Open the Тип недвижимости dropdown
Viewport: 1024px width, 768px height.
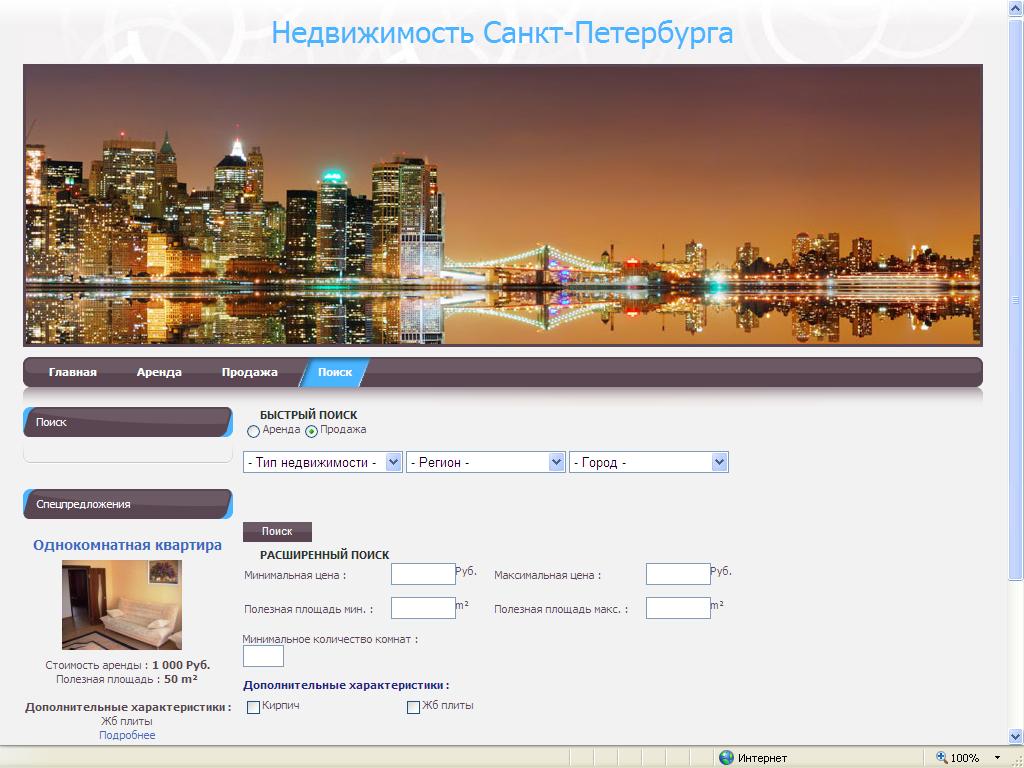[323, 462]
